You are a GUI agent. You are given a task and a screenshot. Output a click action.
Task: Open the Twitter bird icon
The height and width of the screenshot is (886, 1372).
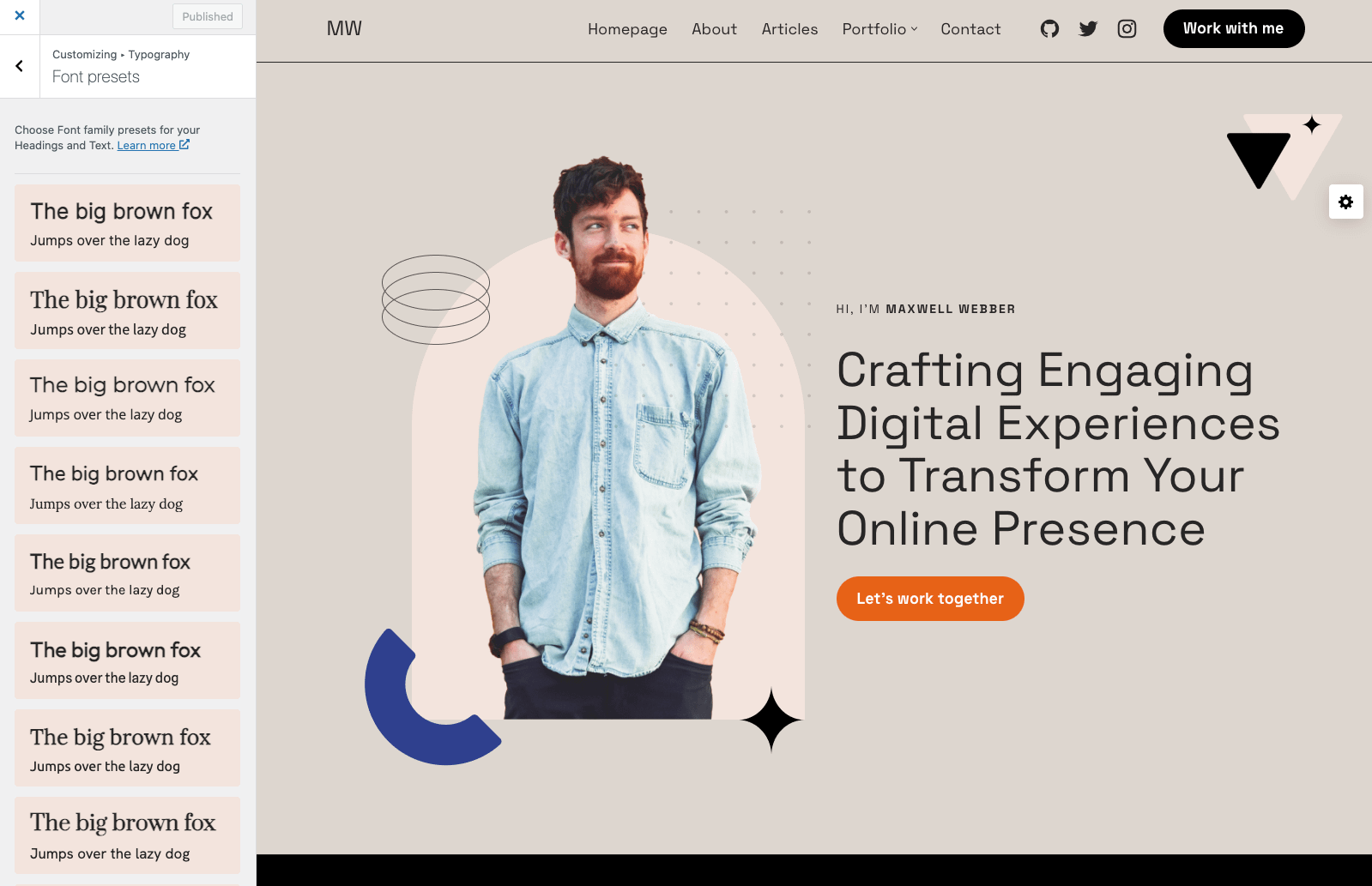(1088, 29)
